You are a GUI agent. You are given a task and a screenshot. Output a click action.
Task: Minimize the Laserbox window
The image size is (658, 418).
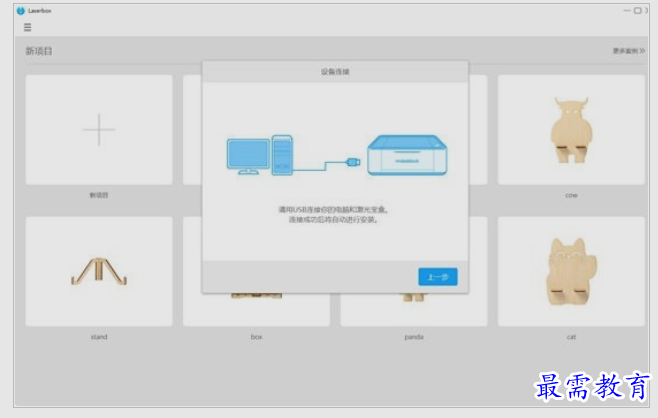coord(627,10)
